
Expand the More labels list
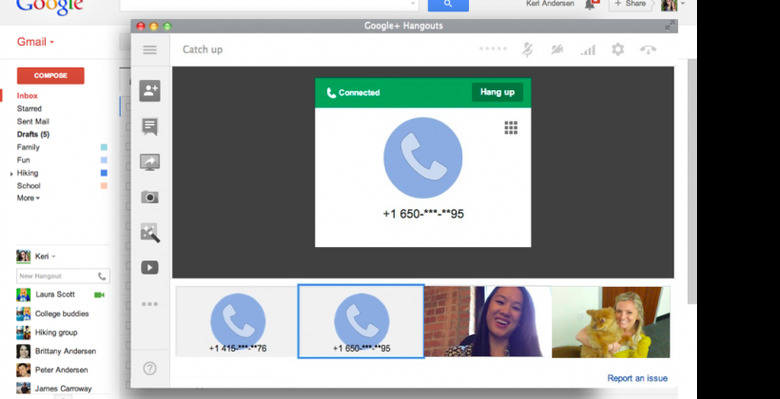(28, 198)
